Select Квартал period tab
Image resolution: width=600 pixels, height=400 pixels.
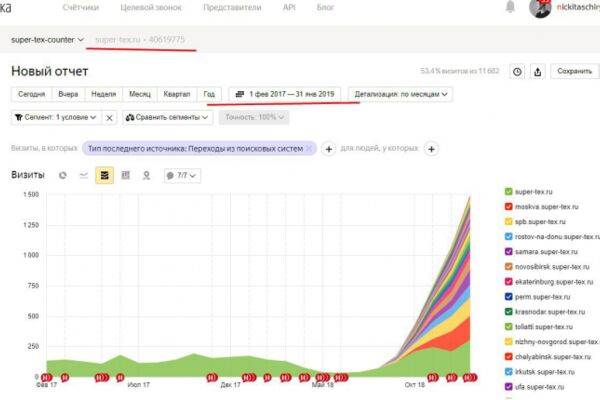[177, 94]
